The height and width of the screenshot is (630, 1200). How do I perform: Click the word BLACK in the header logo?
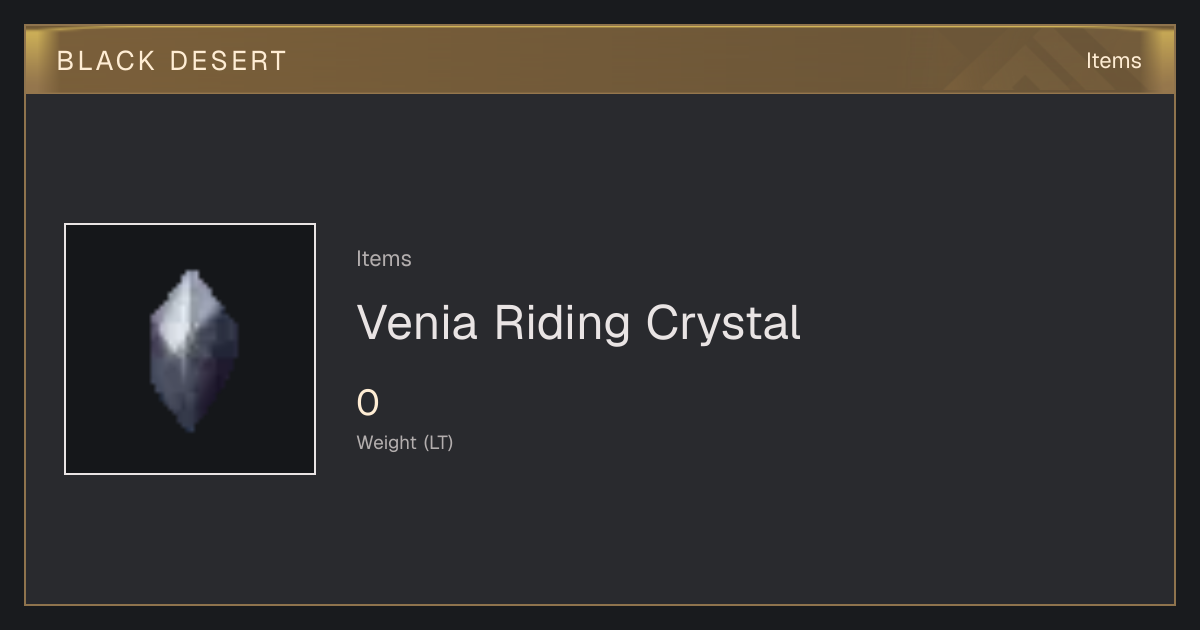pos(106,61)
